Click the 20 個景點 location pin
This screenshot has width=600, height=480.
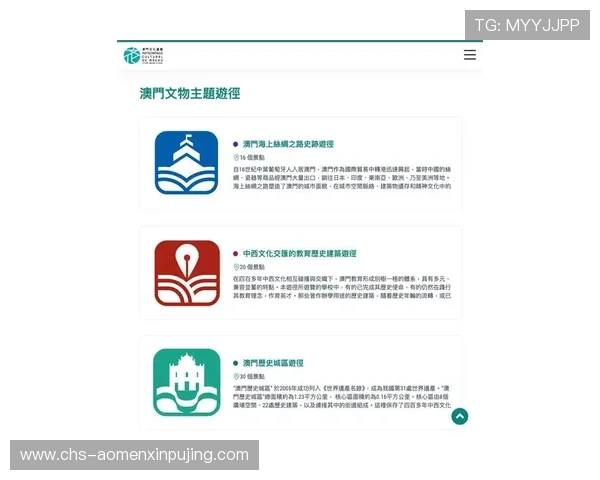236,267
